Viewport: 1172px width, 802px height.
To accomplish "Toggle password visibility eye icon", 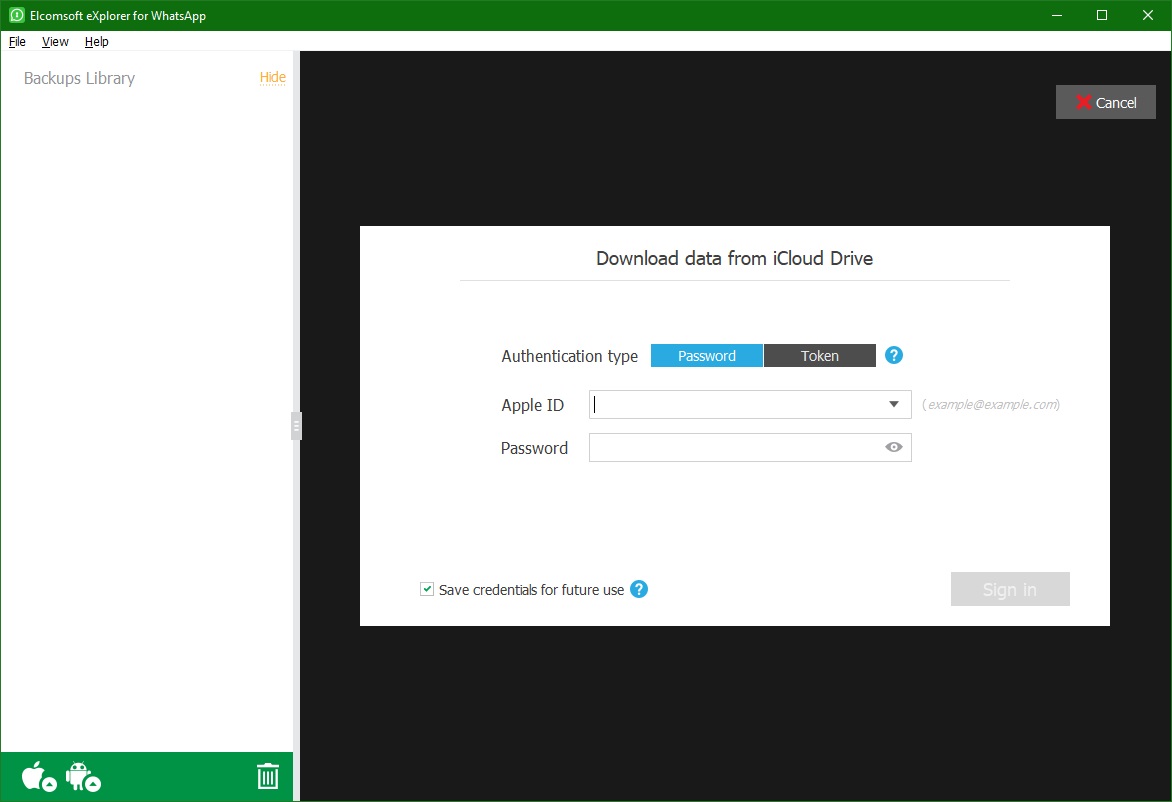I will 893,447.
